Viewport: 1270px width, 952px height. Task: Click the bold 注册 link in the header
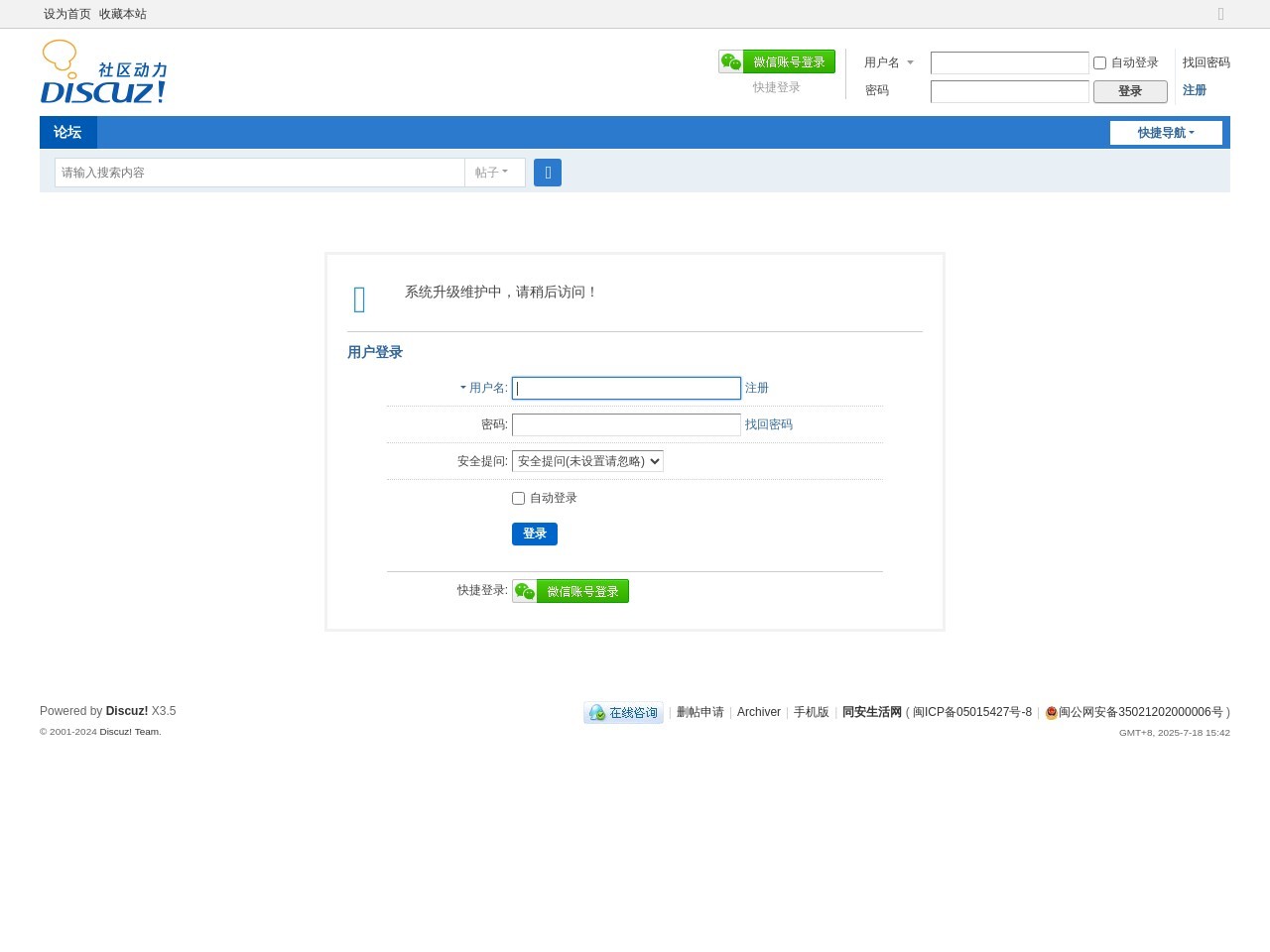pos(1194,90)
